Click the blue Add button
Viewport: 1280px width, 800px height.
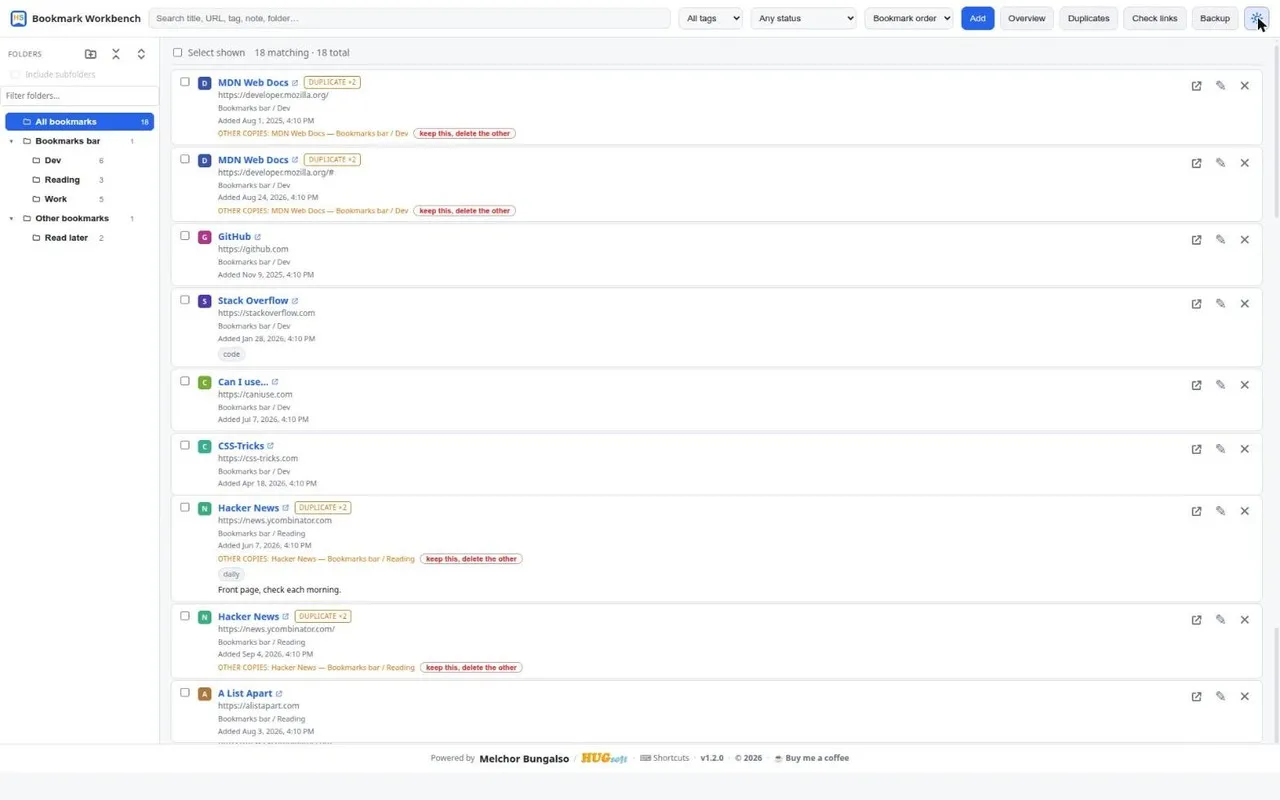pyautogui.click(x=978, y=18)
